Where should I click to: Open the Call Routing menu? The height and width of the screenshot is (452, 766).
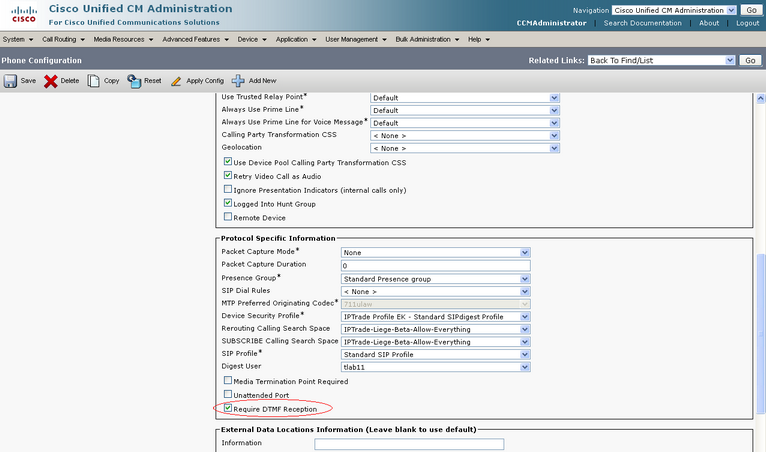[x=63, y=39]
